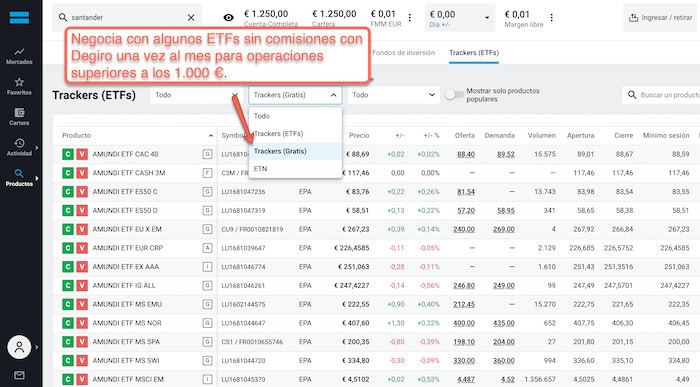This screenshot has width=700, height=387.
Task: Sort by Cierre column header
Action: point(623,136)
